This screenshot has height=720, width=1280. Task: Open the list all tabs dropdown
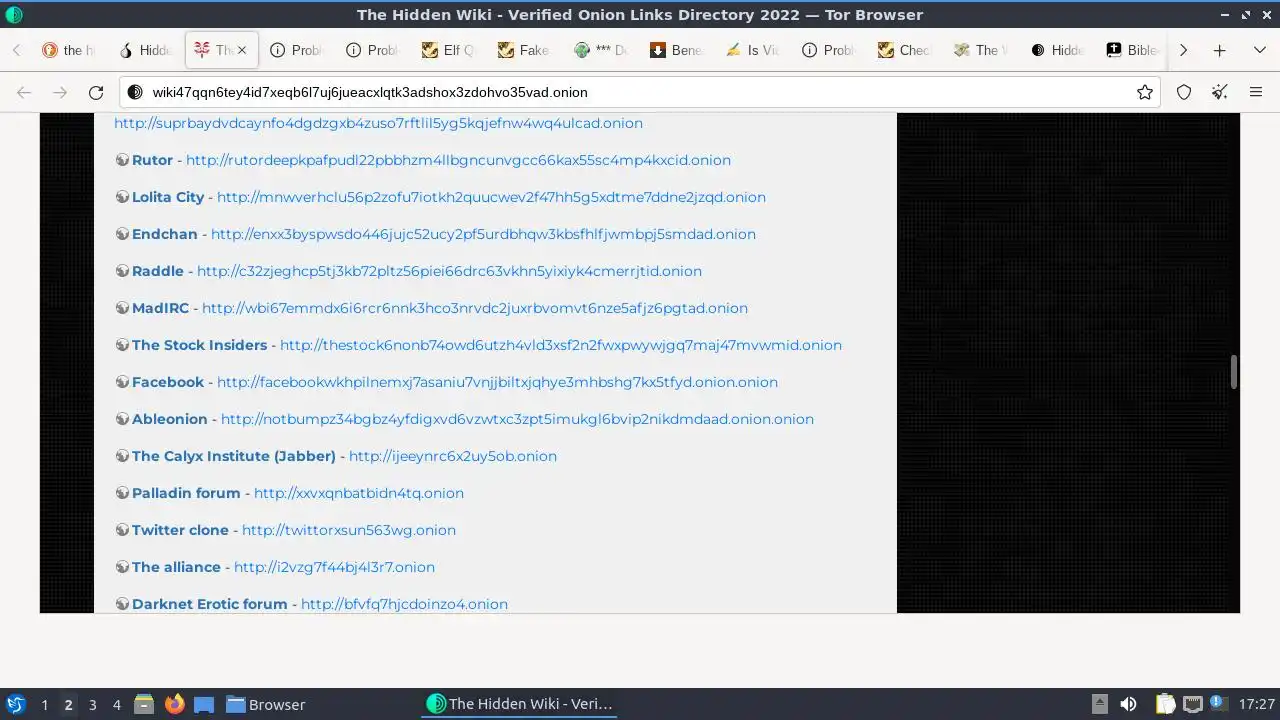pos(1260,50)
